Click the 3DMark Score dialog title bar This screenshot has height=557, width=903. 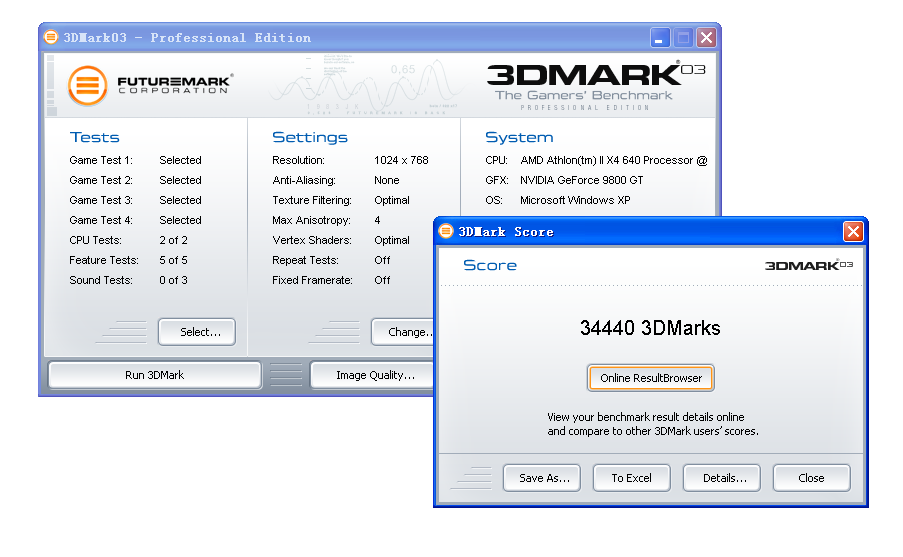pos(640,232)
